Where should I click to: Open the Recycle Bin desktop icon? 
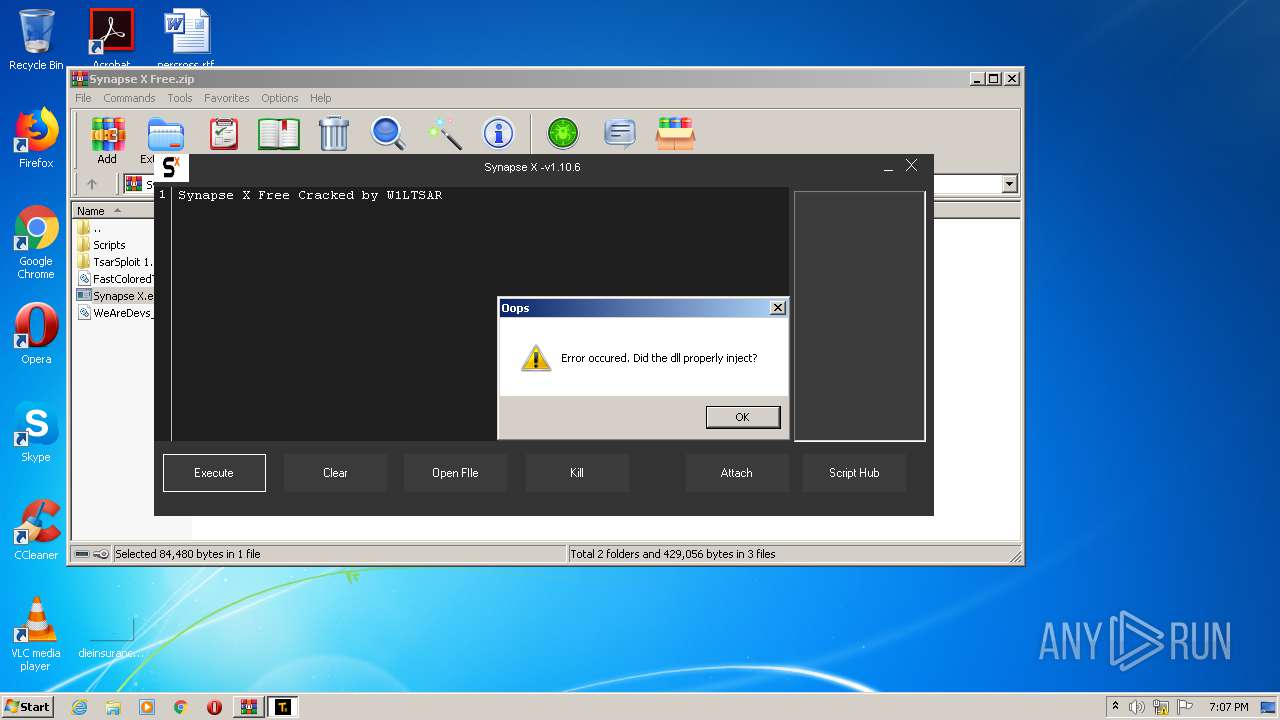[36, 40]
